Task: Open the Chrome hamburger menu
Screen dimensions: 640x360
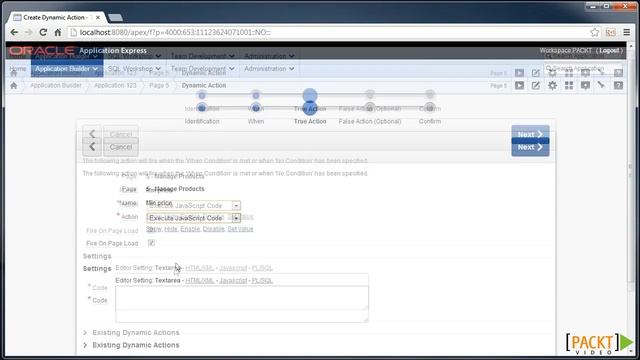Action: [627, 32]
